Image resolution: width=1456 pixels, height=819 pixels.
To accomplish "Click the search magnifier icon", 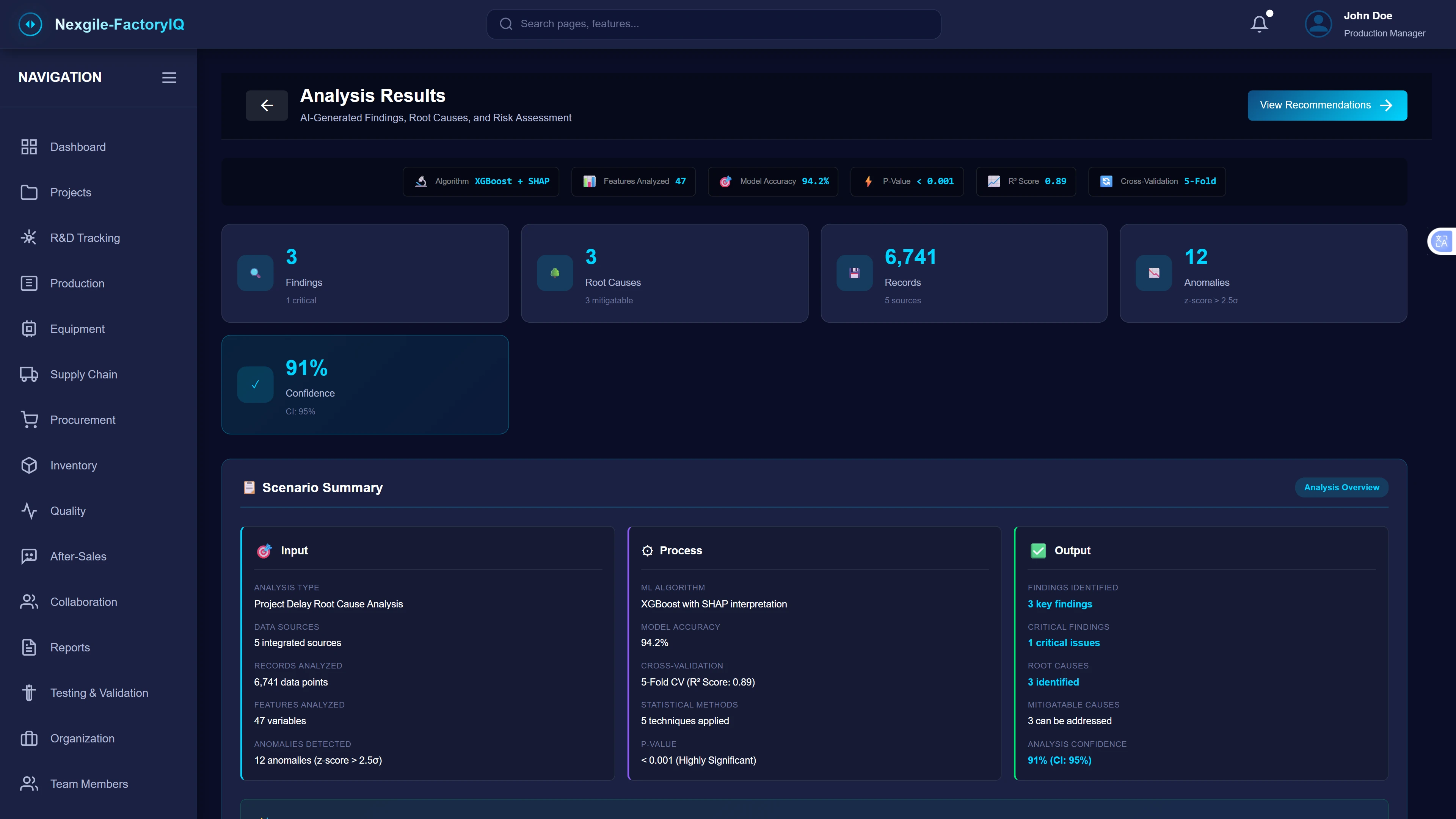I will [506, 24].
